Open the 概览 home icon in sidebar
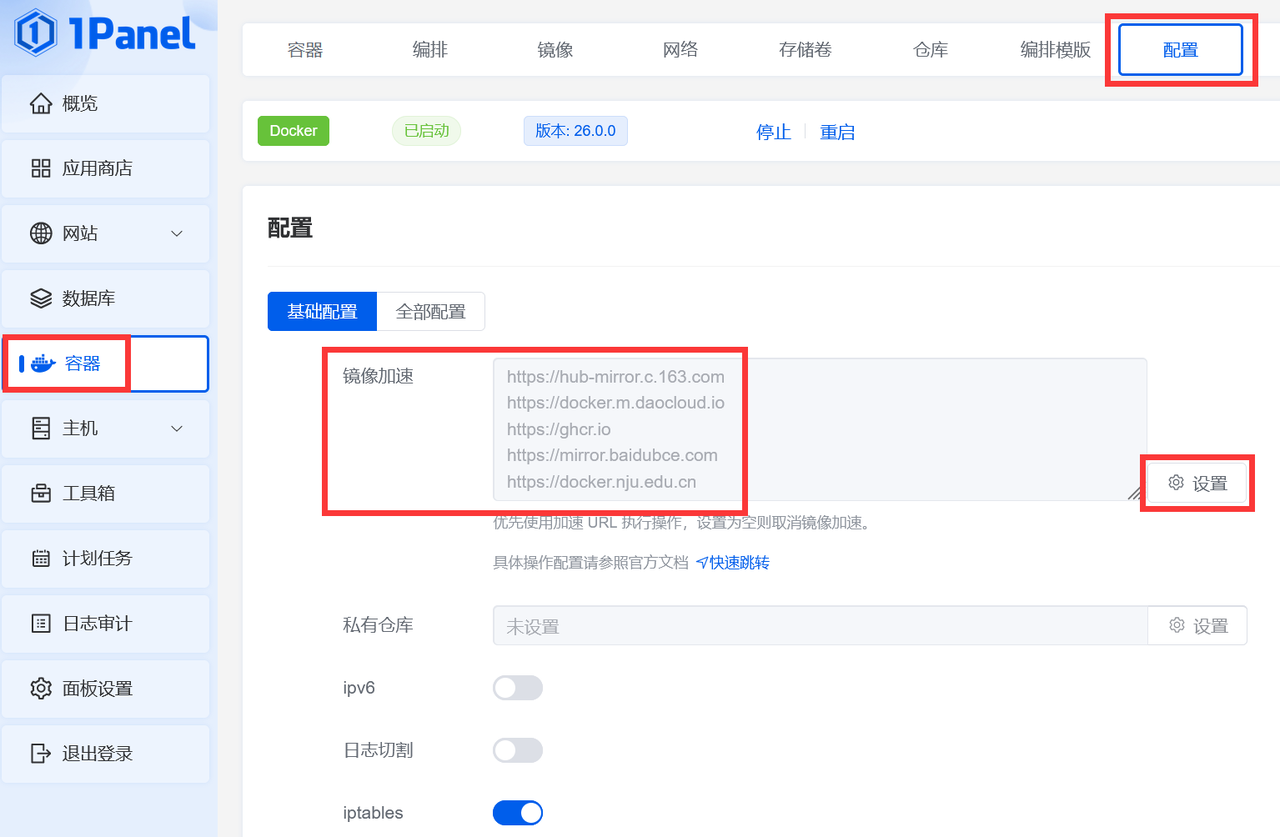 click(41, 103)
